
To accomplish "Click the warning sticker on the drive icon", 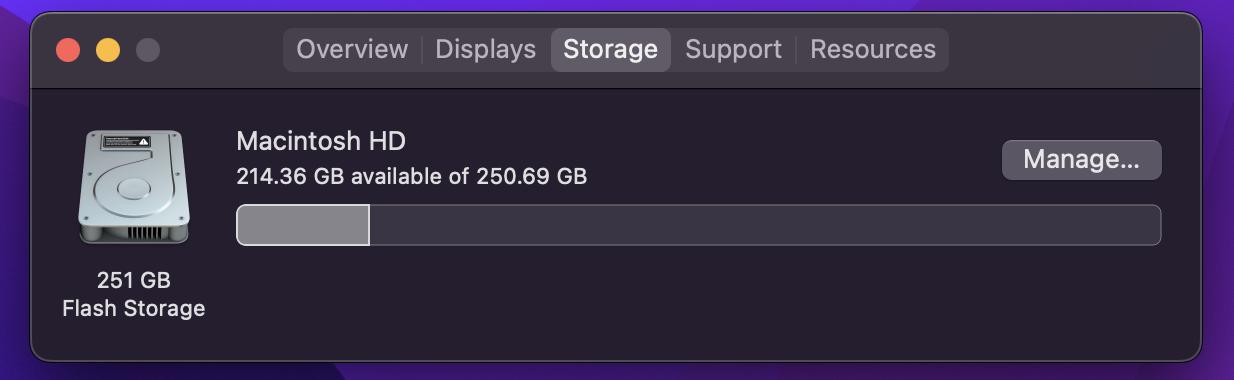I will [x=127, y=142].
